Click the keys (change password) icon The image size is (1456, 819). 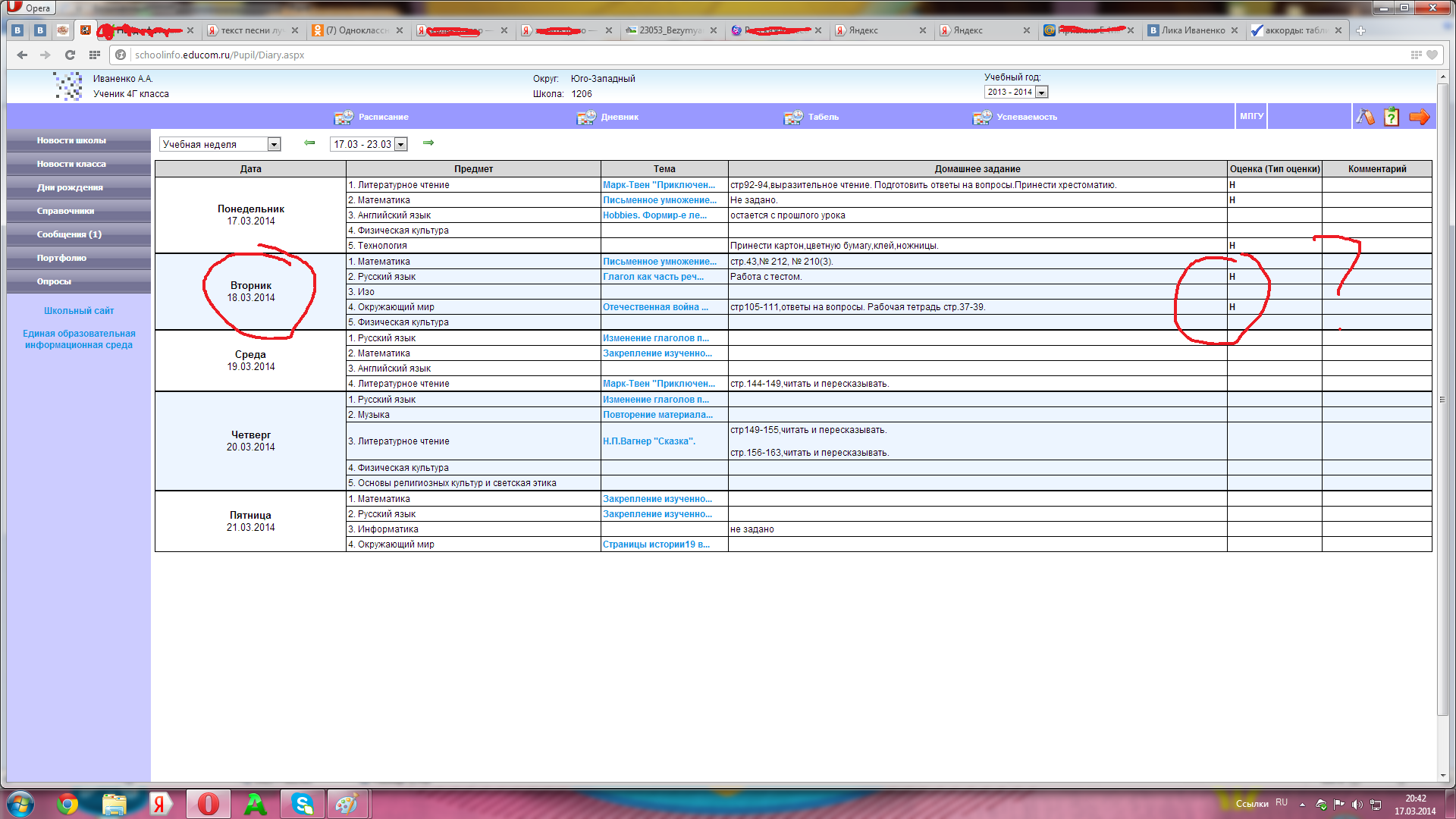[1365, 117]
